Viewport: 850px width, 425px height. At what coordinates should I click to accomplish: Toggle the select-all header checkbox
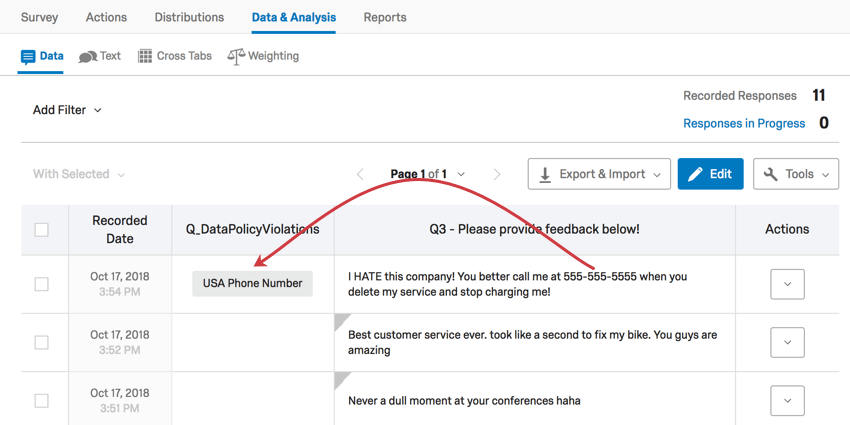[42, 230]
